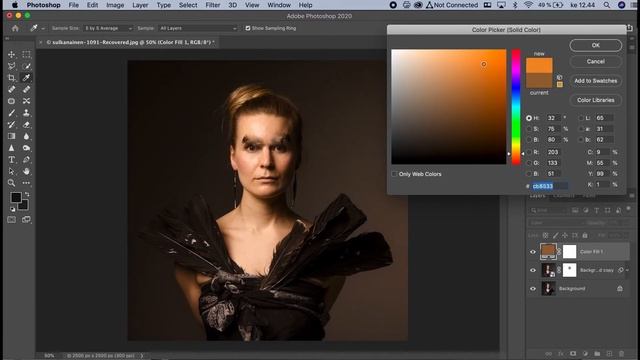
Task: Open the Filter menu
Action: click(x=213, y=5)
